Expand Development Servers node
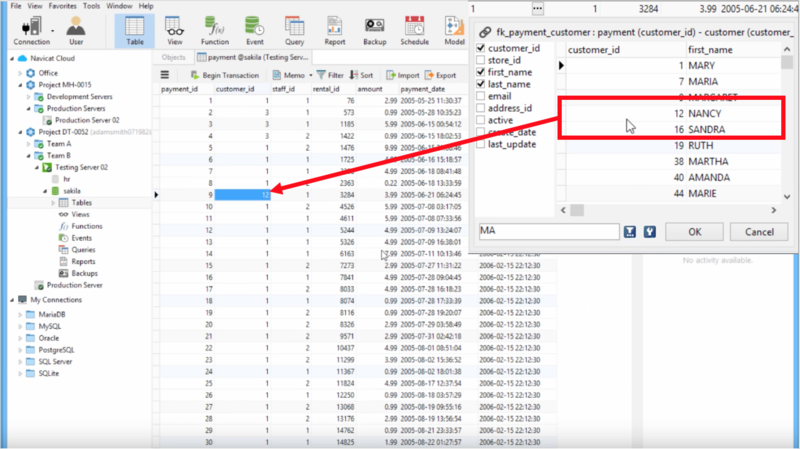 point(29,96)
